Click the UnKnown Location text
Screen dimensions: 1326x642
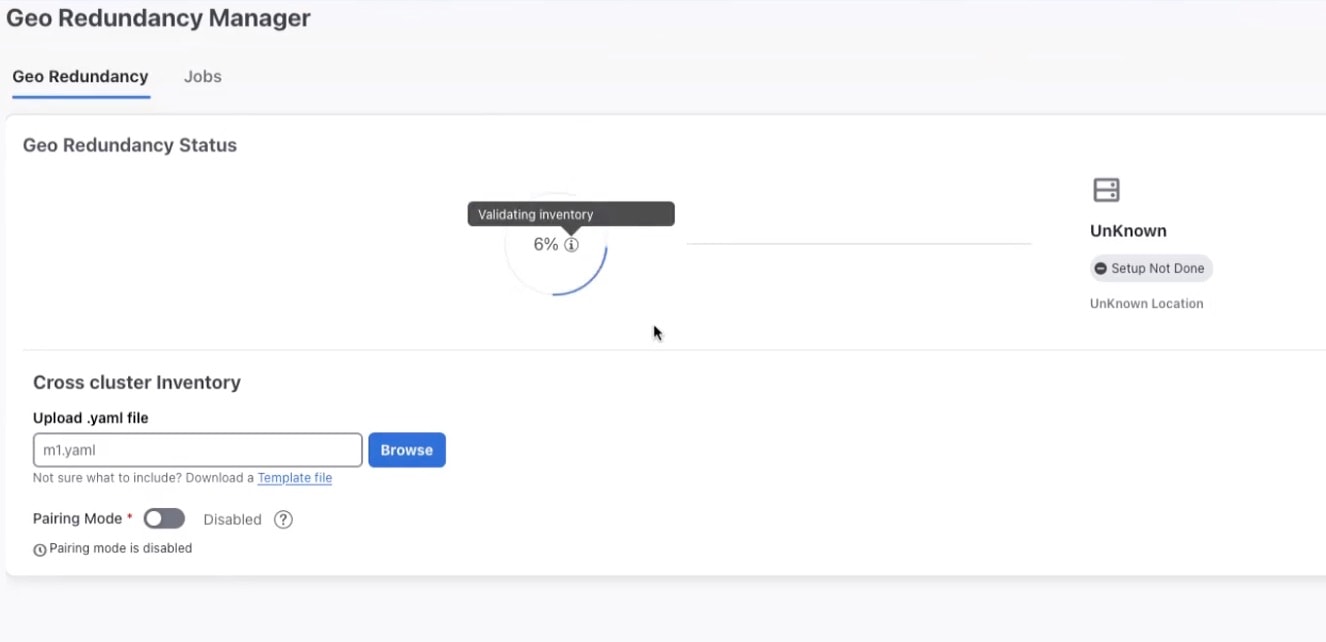point(1146,304)
